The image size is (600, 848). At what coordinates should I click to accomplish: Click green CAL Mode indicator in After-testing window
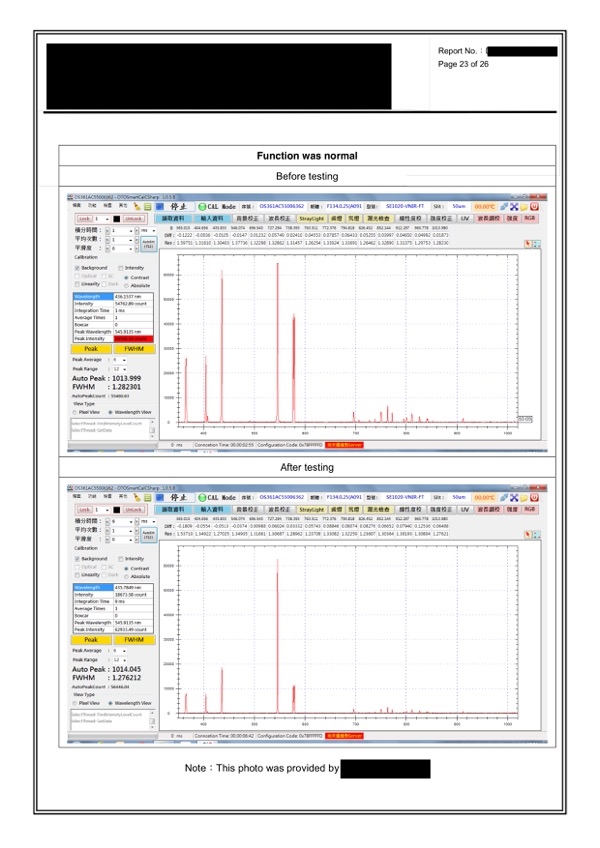point(202,498)
